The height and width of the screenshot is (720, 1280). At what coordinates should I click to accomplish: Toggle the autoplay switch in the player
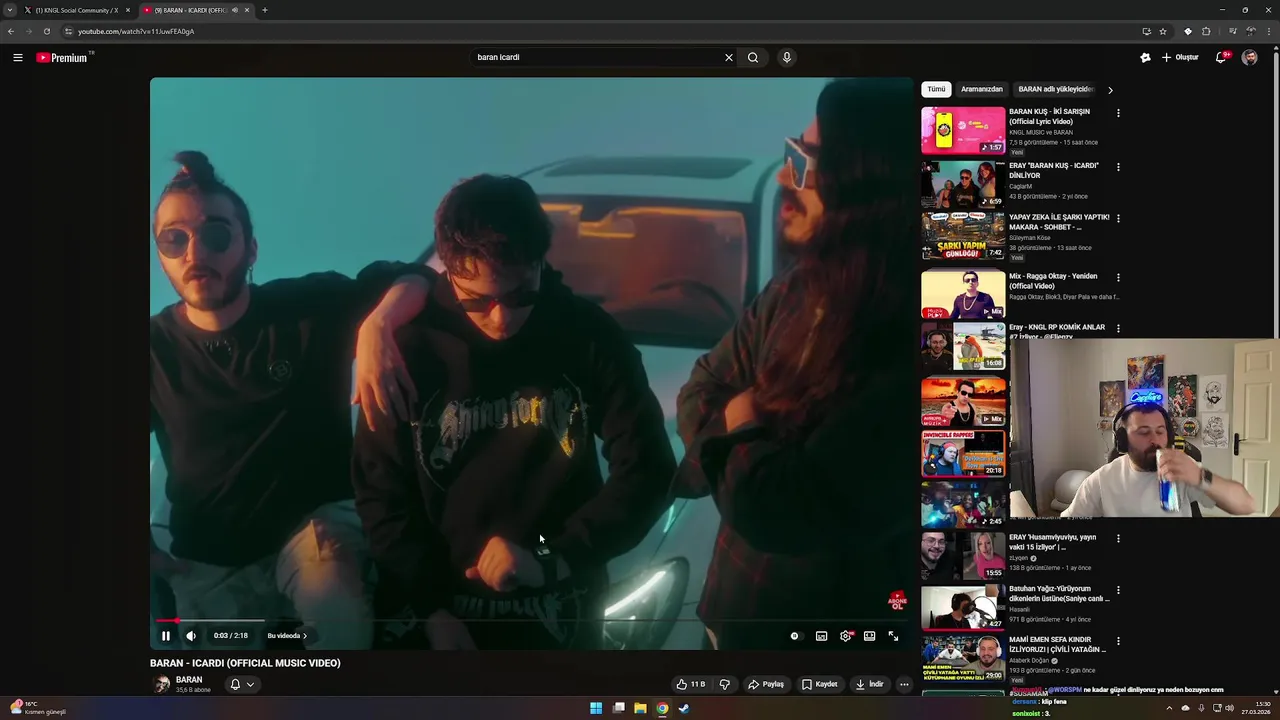[x=795, y=636]
